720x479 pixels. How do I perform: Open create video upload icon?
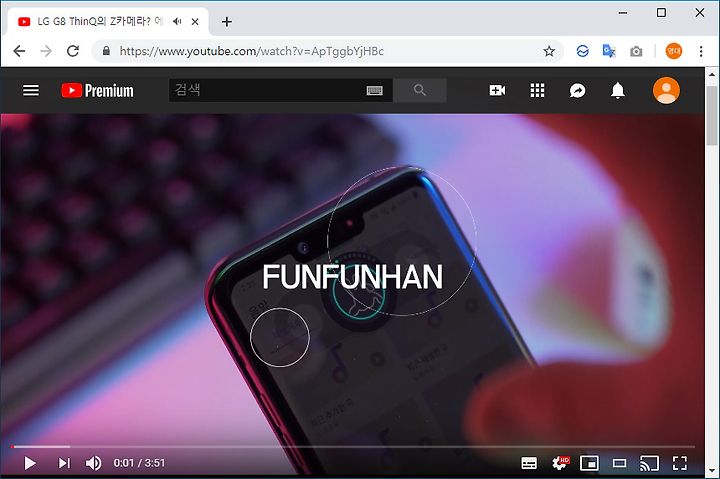[497, 90]
